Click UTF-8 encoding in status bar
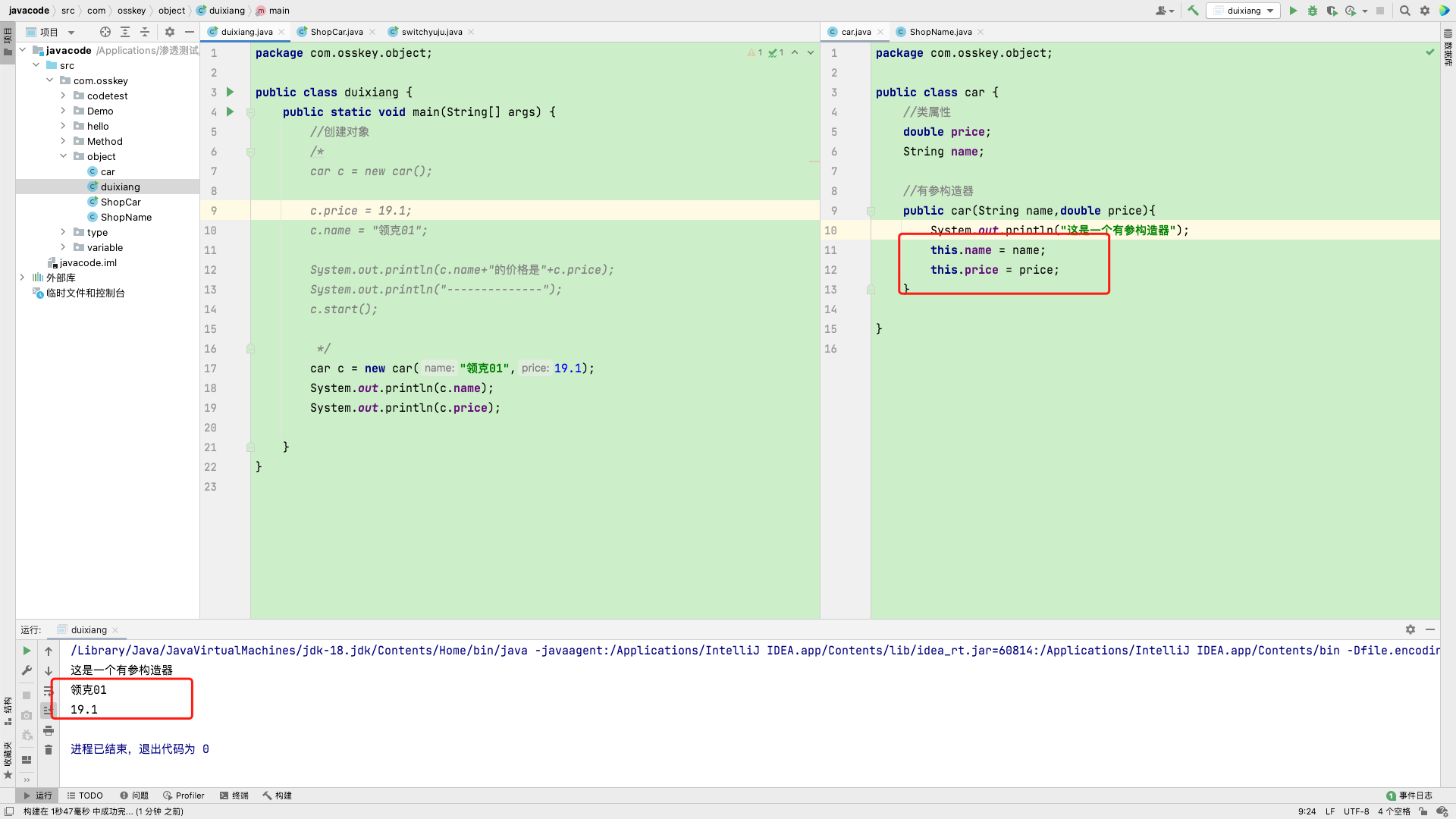This screenshot has width=1456, height=819. (x=1356, y=811)
